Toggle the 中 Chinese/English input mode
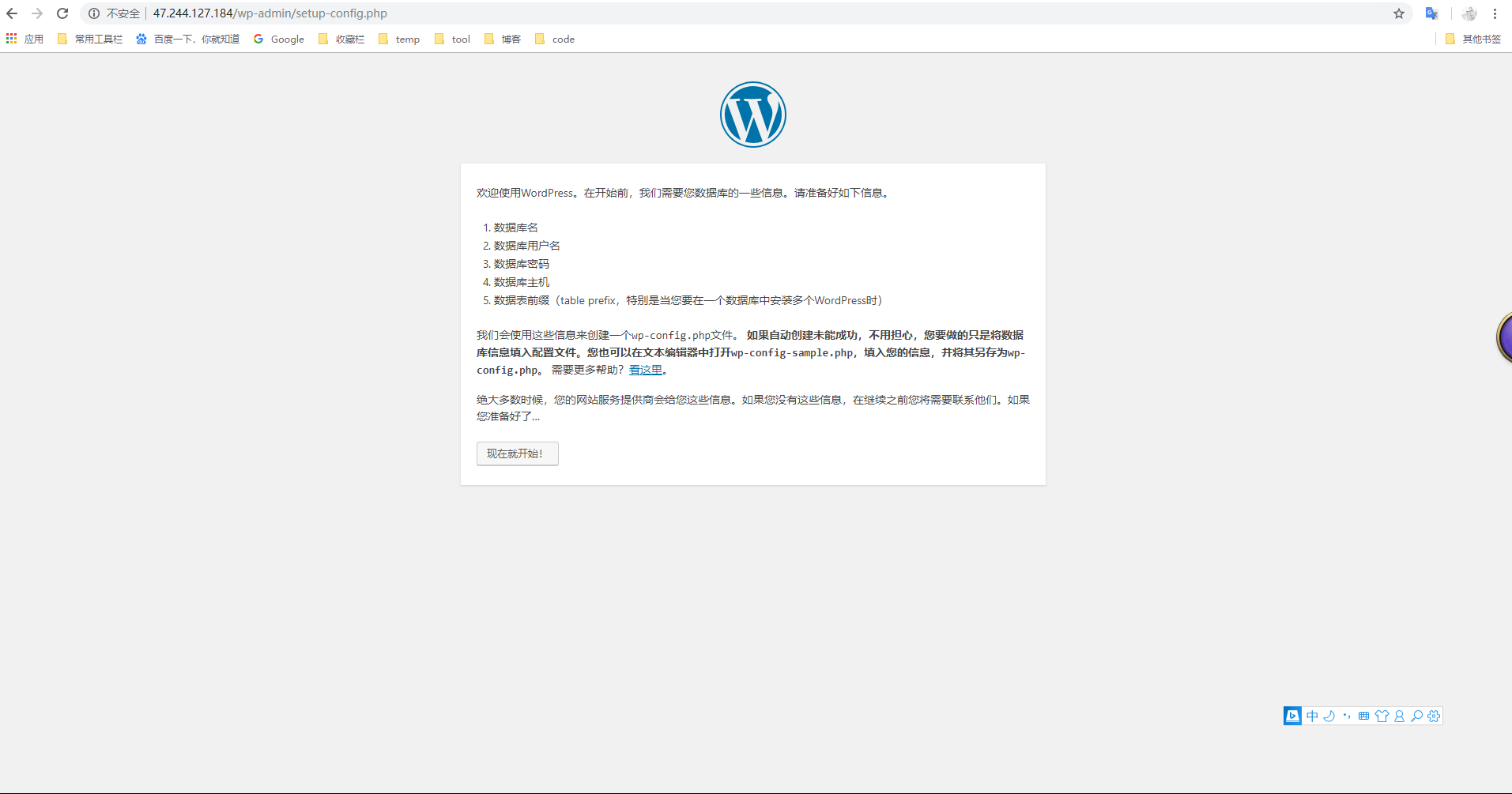Image resolution: width=1512 pixels, height=794 pixels. pyautogui.click(x=1312, y=716)
